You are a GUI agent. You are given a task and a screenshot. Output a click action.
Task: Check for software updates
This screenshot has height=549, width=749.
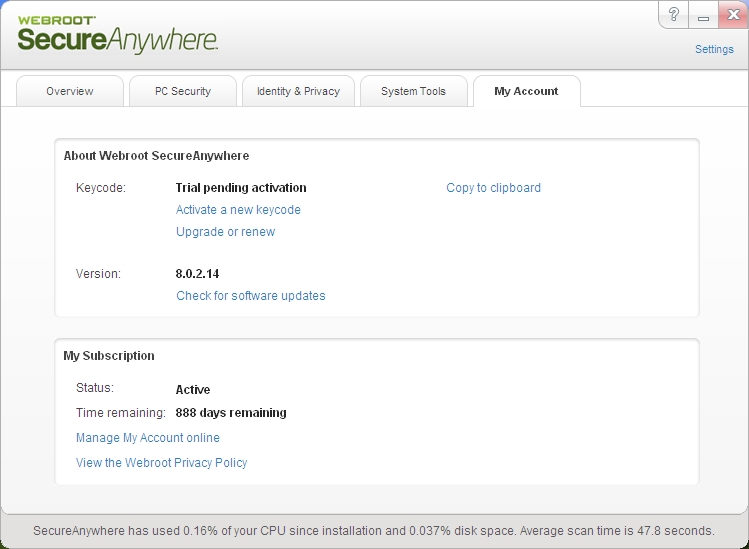coord(251,296)
